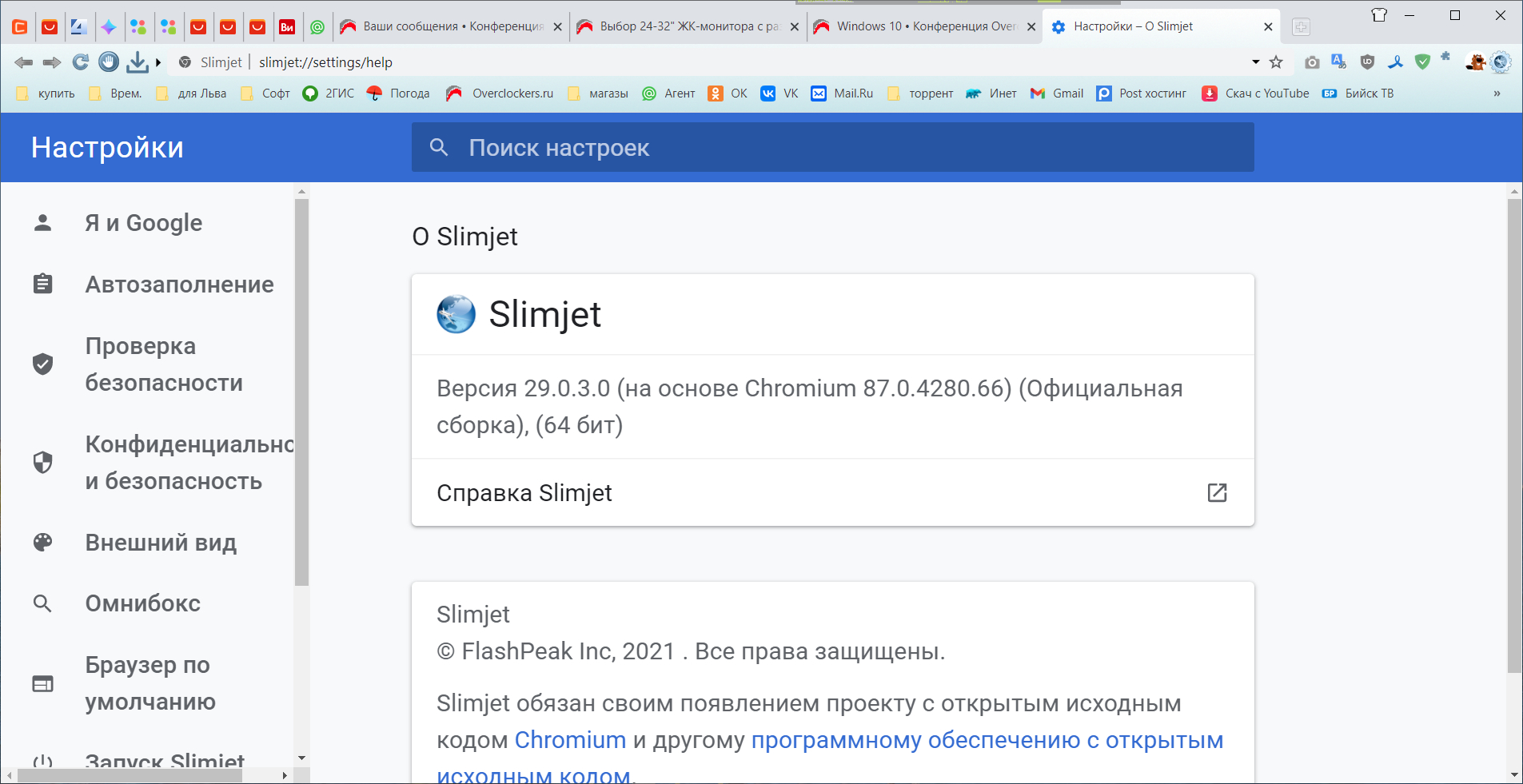Click the uBlock Origin shield icon
The width and height of the screenshot is (1523, 784).
pyautogui.click(x=1367, y=62)
